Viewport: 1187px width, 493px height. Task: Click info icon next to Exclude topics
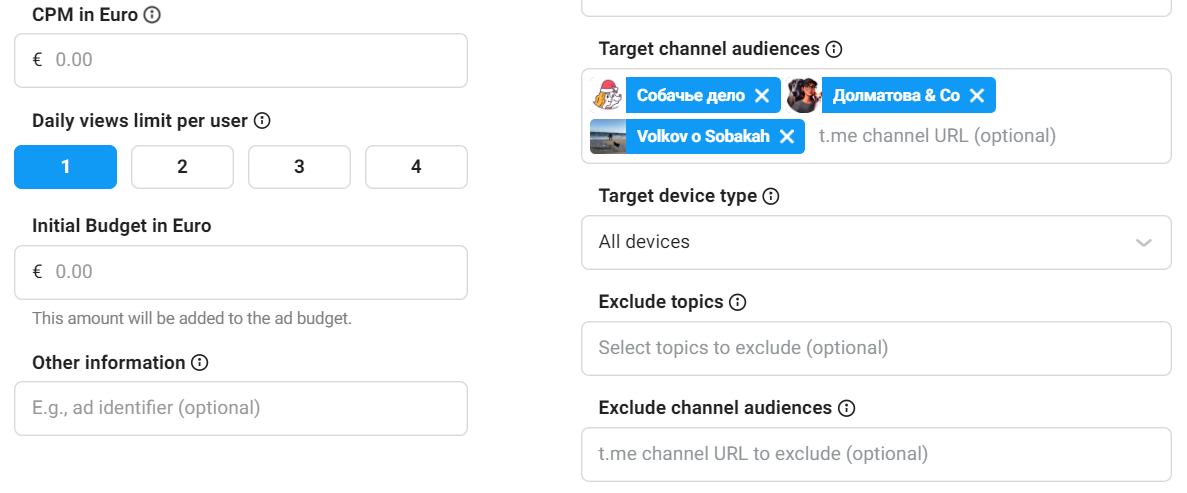pyautogui.click(x=738, y=302)
